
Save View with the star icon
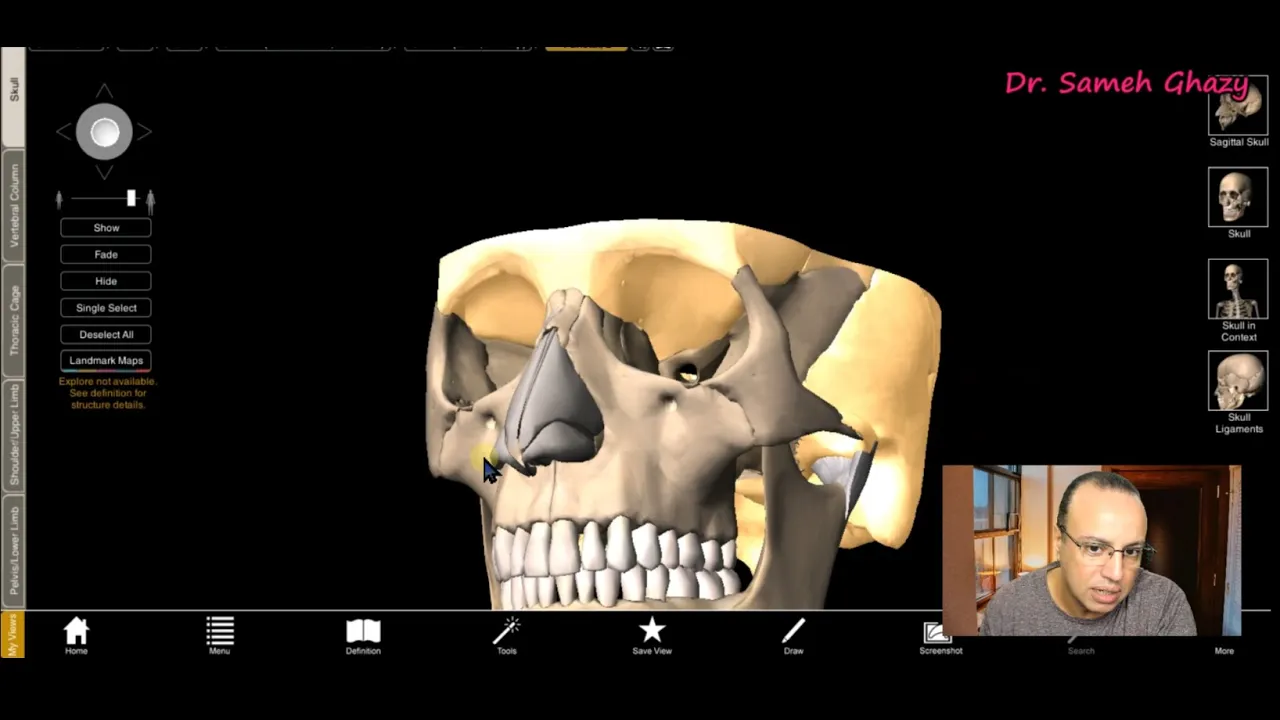652,636
